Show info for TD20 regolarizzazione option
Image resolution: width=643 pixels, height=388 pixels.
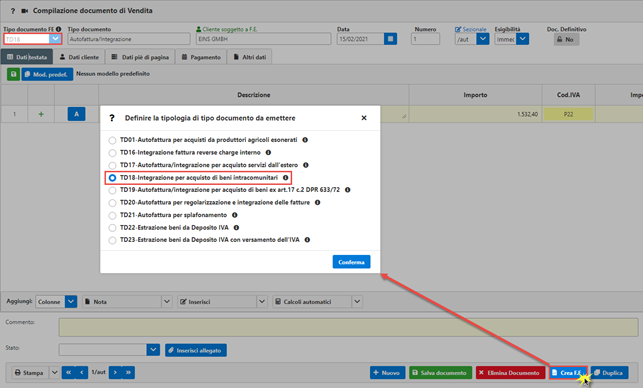tap(317, 202)
